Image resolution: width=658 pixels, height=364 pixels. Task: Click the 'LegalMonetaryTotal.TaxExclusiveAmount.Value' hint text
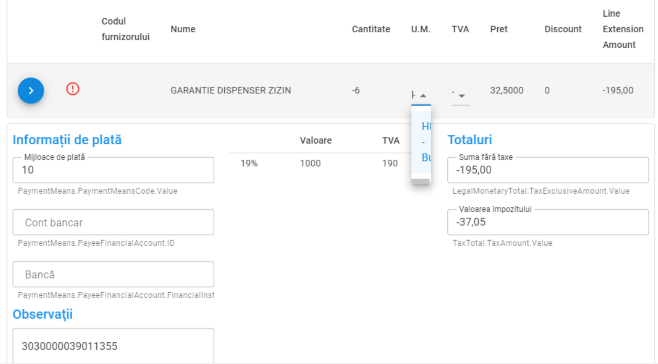pos(541,191)
